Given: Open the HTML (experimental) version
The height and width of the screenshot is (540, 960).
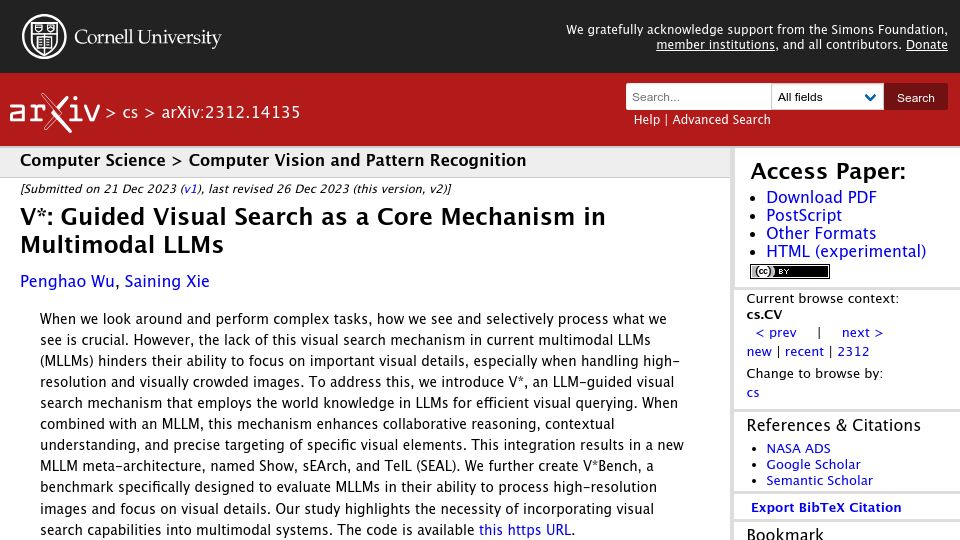Looking at the screenshot, I should 846,251.
